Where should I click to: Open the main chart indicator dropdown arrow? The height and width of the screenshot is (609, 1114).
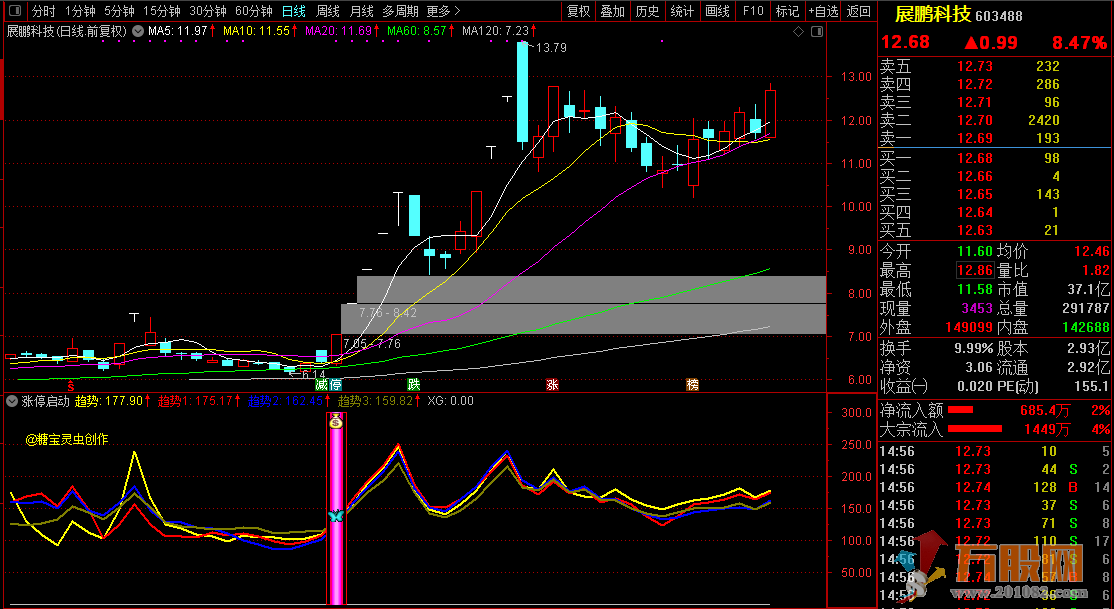point(137,31)
